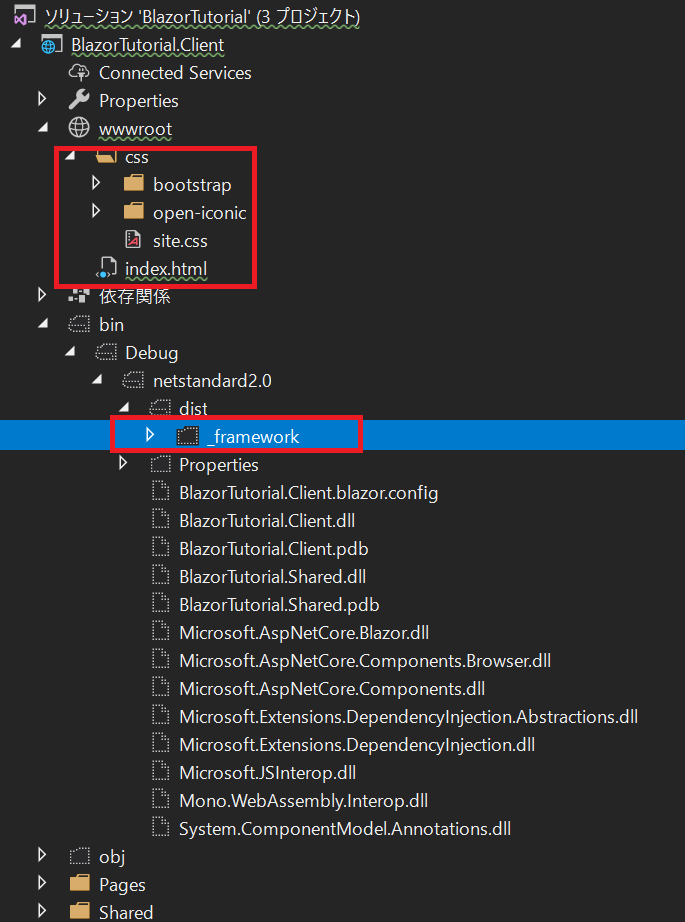Click the wwwroot globe icon
The image size is (685, 922).
[x=79, y=128]
